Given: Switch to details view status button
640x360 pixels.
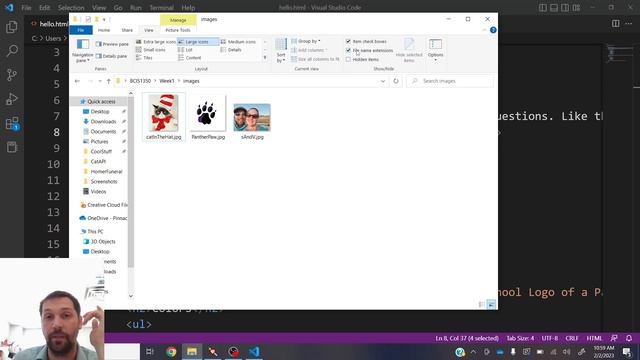Looking at the screenshot, I should pos(482,304).
